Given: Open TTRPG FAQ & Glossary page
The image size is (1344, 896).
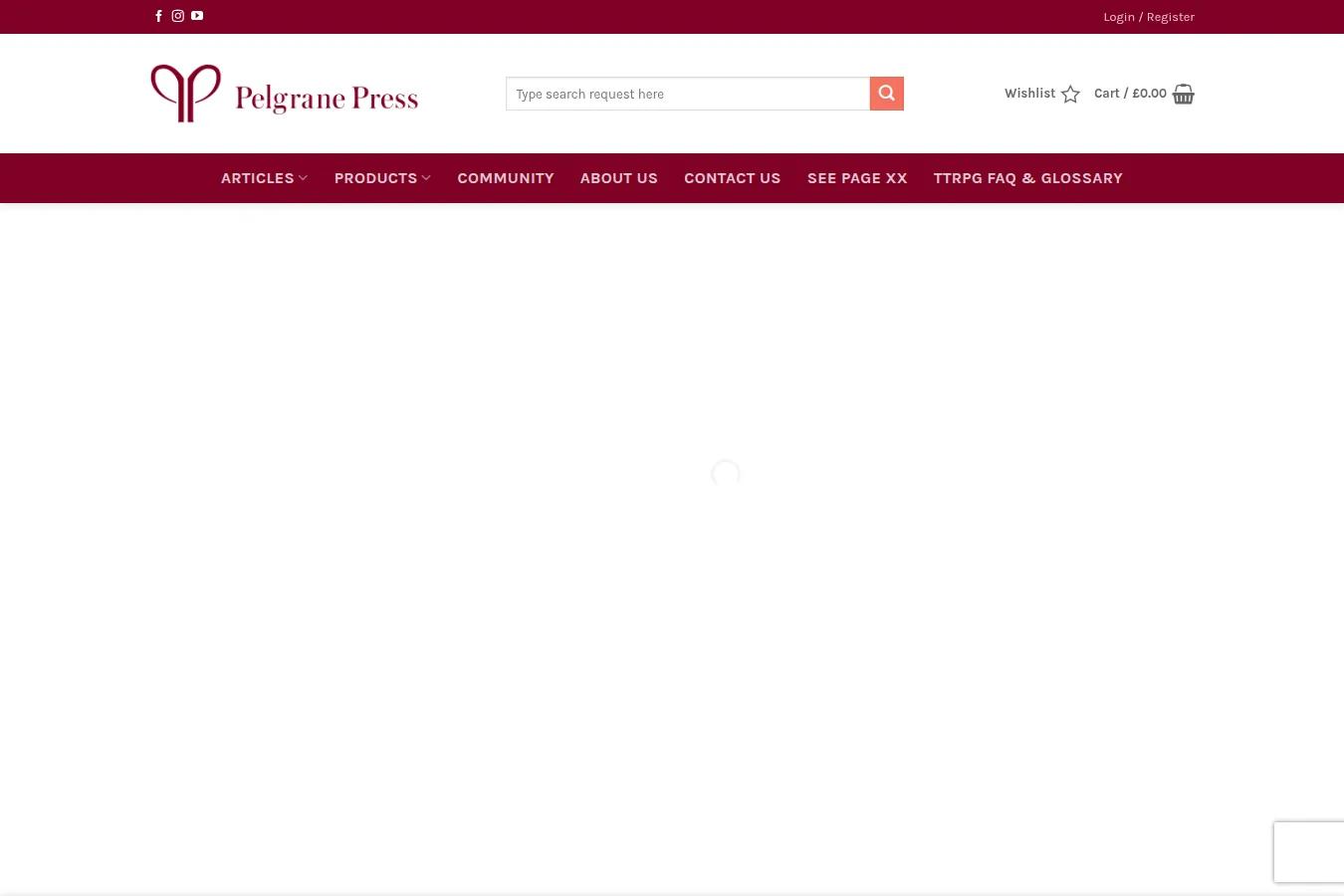Looking at the screenshot, I should [x=1027, y=178].
